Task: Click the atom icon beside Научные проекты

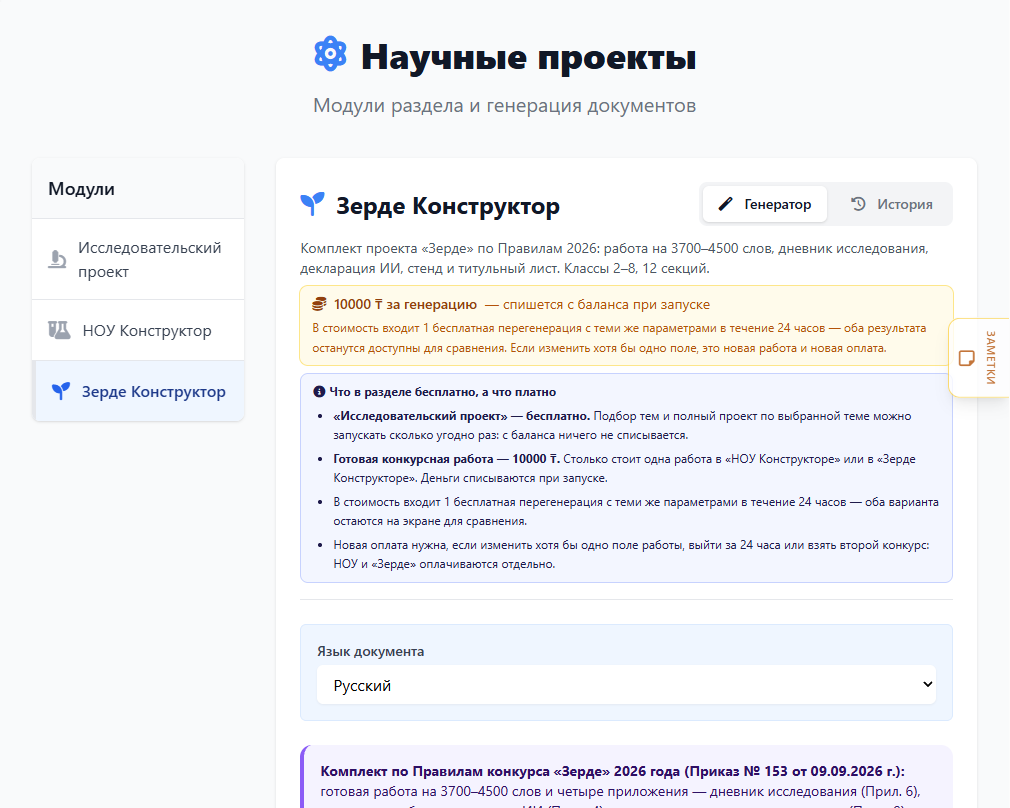Action: click(330, 54)
